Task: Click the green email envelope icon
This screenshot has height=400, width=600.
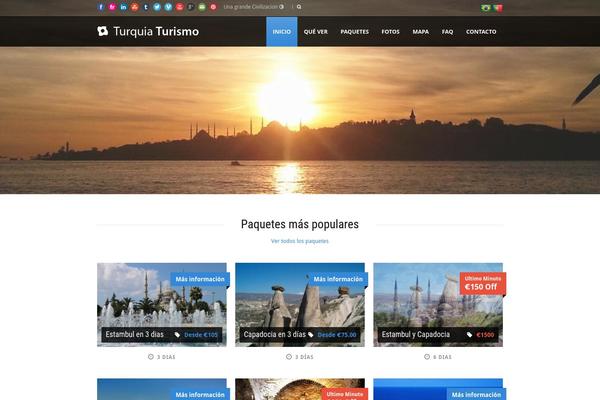Action: pyautogui.click(x=202, y=7)
